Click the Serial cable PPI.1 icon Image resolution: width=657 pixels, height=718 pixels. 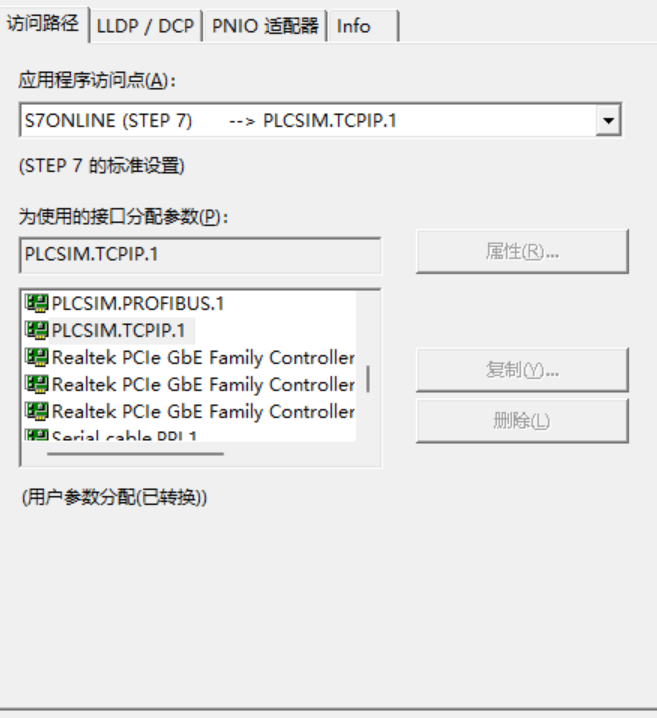(x=37, y=435)
